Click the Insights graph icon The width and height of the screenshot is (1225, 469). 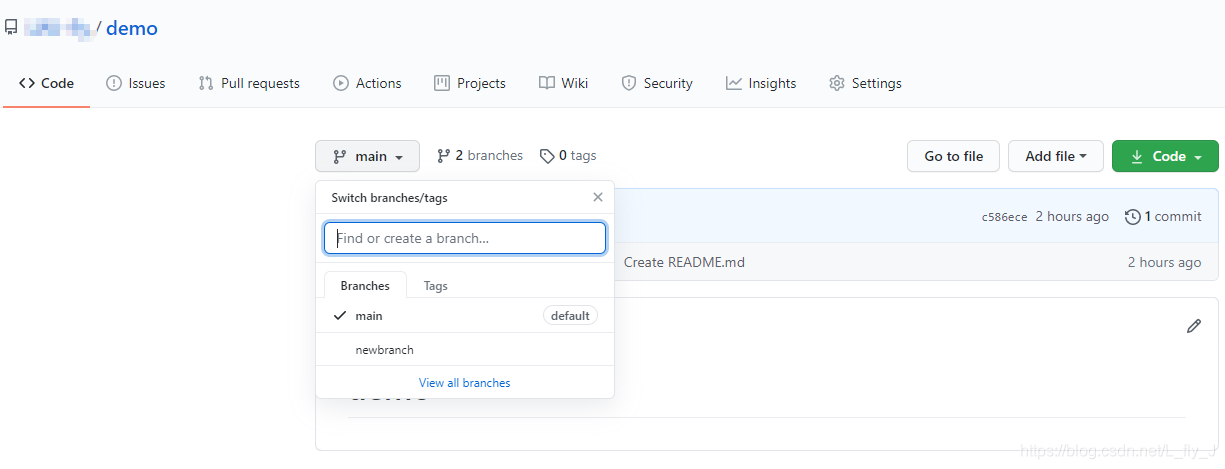[734, 83]
